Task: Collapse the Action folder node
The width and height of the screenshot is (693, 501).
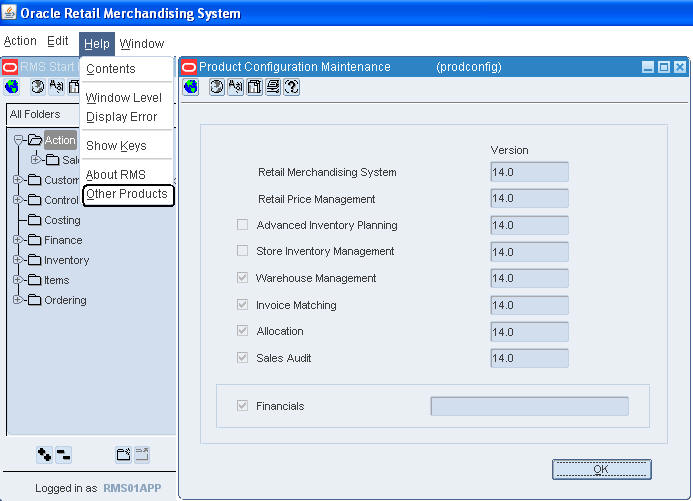Action: (x=18, y=140)
